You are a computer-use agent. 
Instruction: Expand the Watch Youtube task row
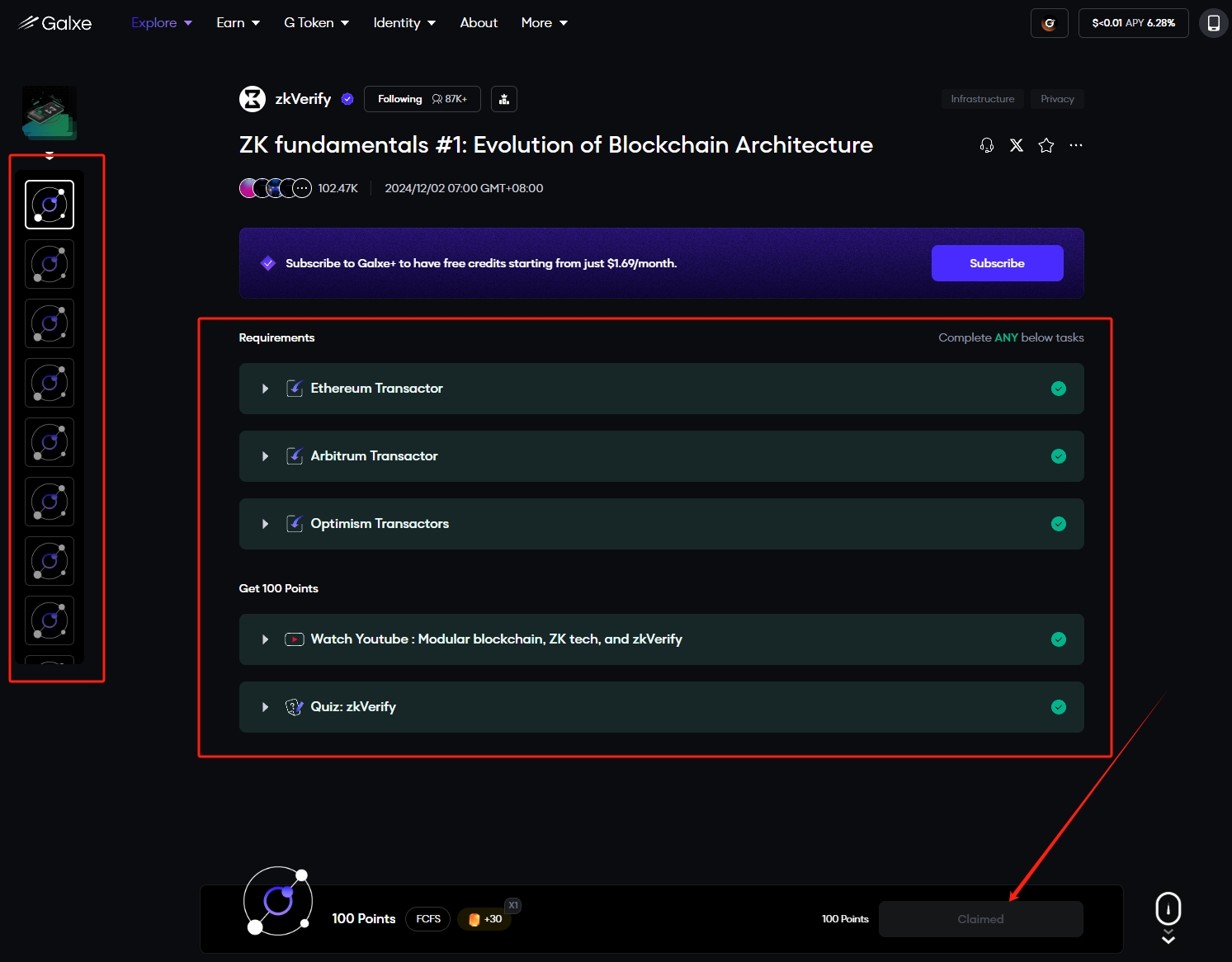(265, 639)
